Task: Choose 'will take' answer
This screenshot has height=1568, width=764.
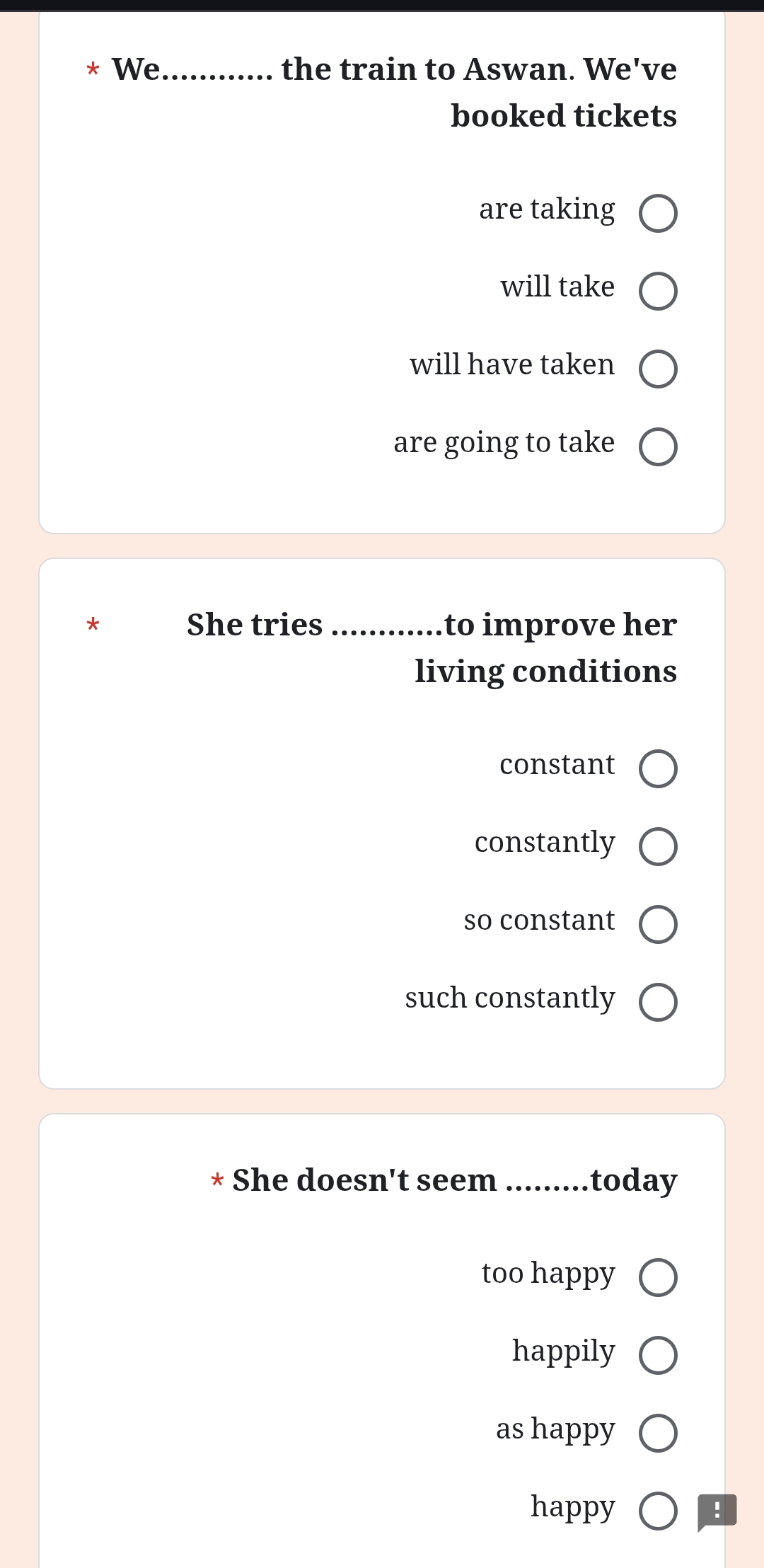Action: (x=658, y=291)
